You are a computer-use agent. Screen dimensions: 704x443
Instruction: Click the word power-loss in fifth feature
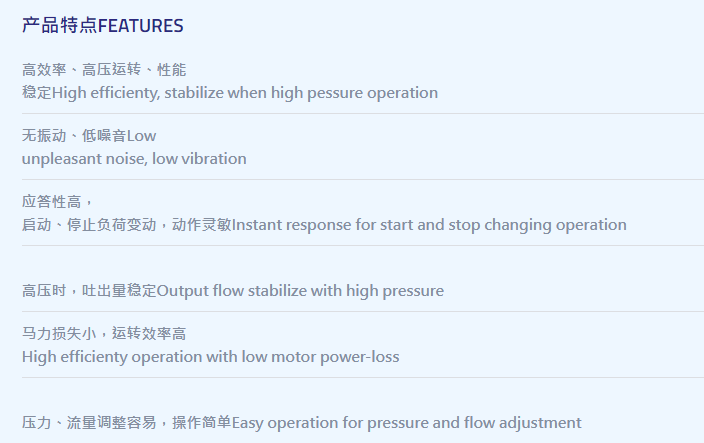360,357
